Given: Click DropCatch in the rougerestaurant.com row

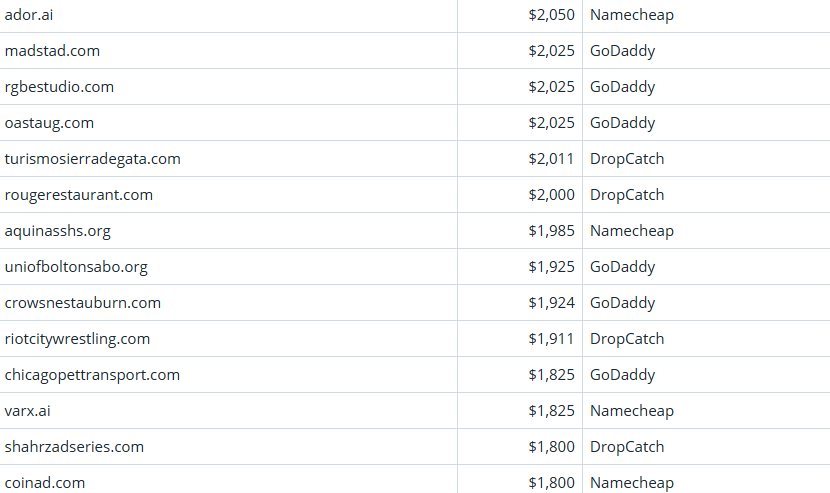Looking at the screenshot, I should coord(627,195).
